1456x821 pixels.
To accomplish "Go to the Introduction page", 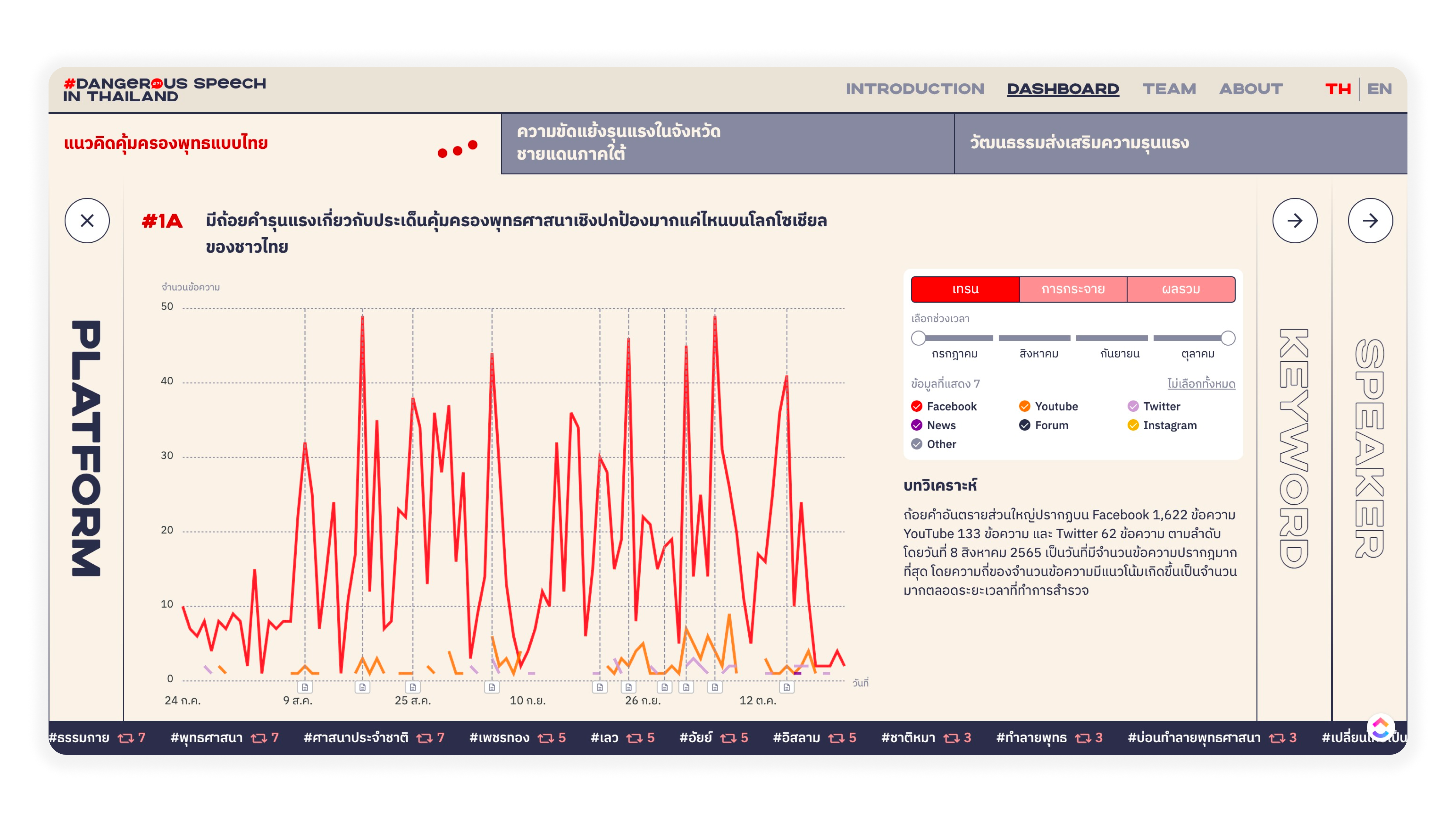I will 915,89.
